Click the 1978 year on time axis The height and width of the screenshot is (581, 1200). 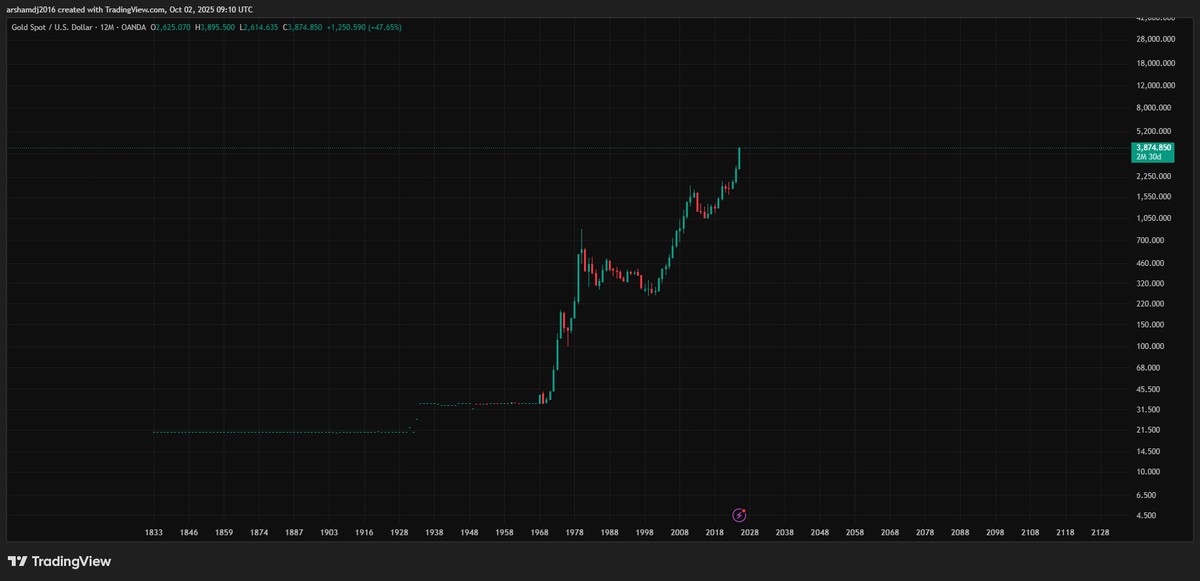pyautogui.click(x=574, y=534)
